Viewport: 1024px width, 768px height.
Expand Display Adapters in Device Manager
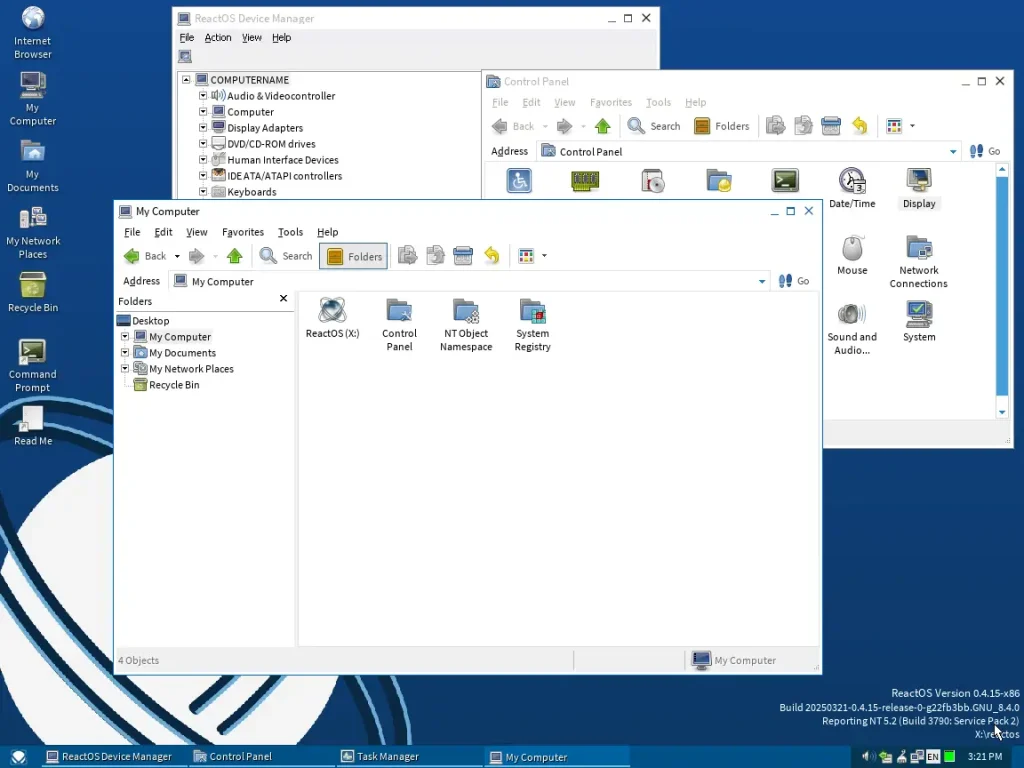[x=203, y=127]
